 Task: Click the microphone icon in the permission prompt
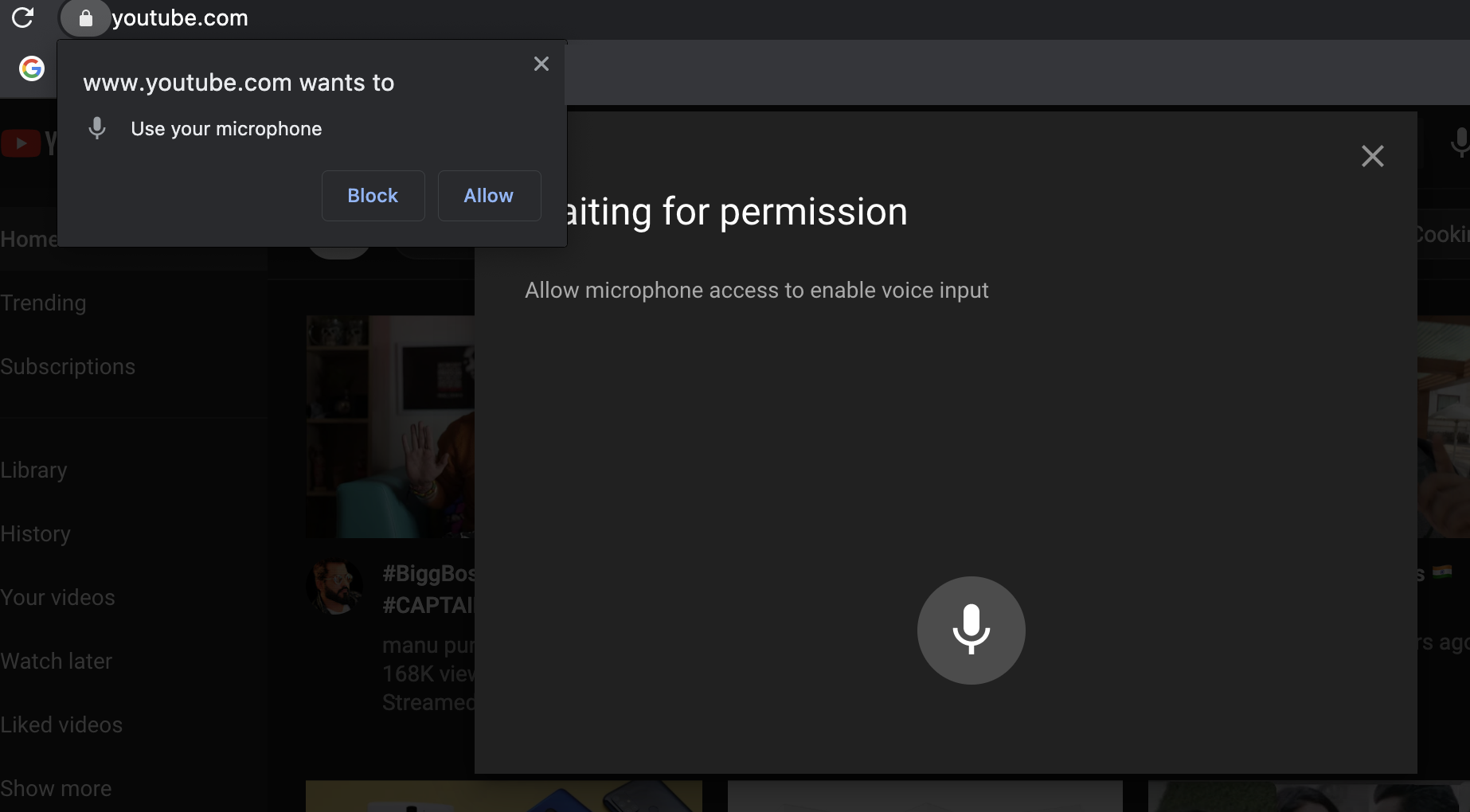point(97,128)
